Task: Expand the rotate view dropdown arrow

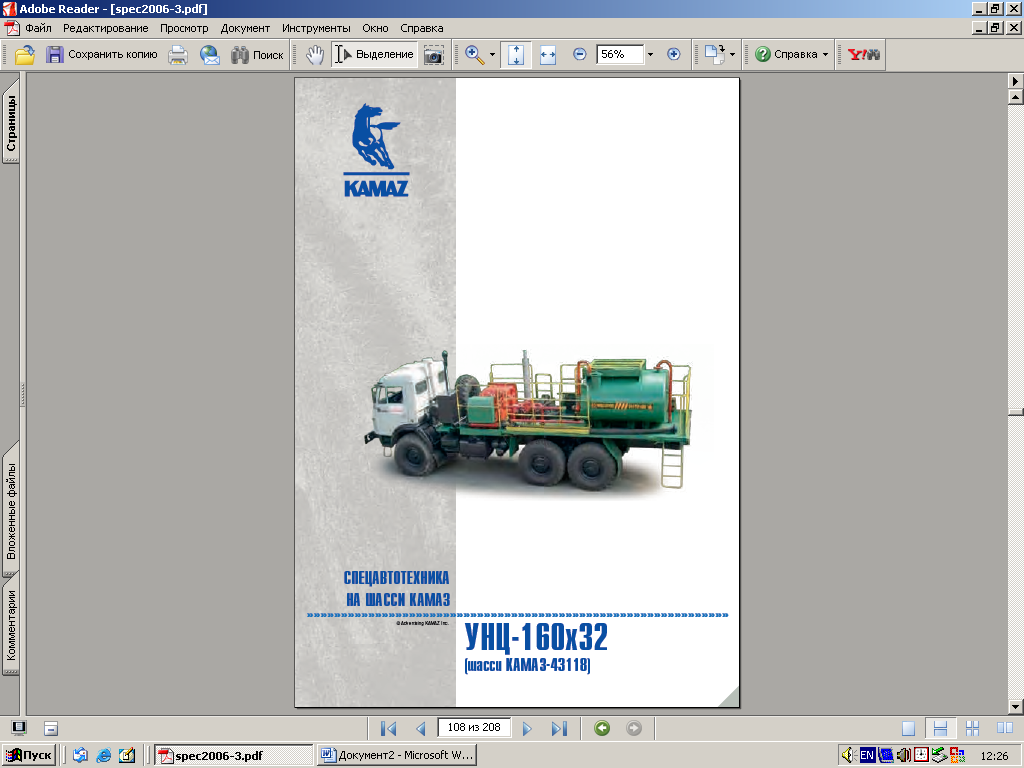Action: pyautogui.click(x=732, y=55)
